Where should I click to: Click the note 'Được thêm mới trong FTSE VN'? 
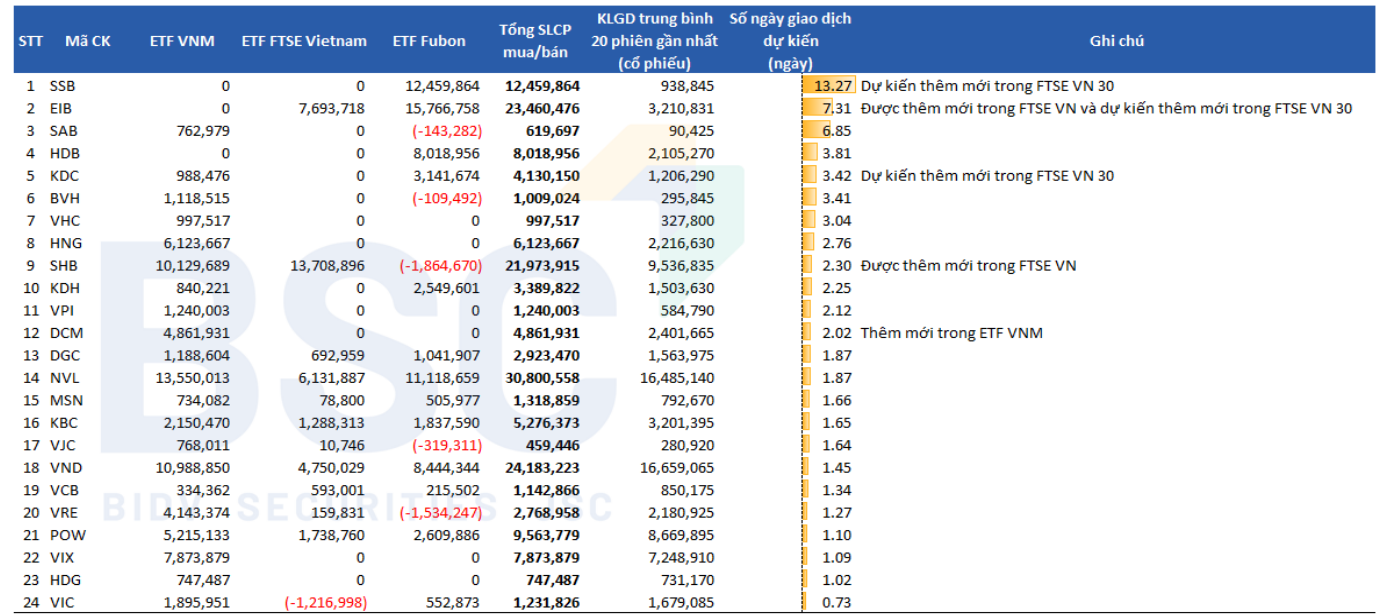pyautogui.click(x=968, y=266)
